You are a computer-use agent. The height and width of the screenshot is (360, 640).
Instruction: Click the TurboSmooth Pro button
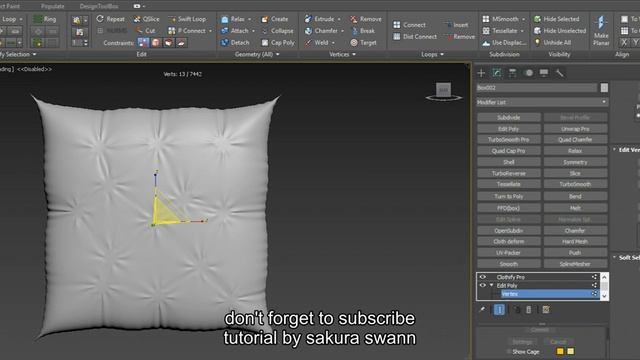pyautogui.click(x=509, y=140)
